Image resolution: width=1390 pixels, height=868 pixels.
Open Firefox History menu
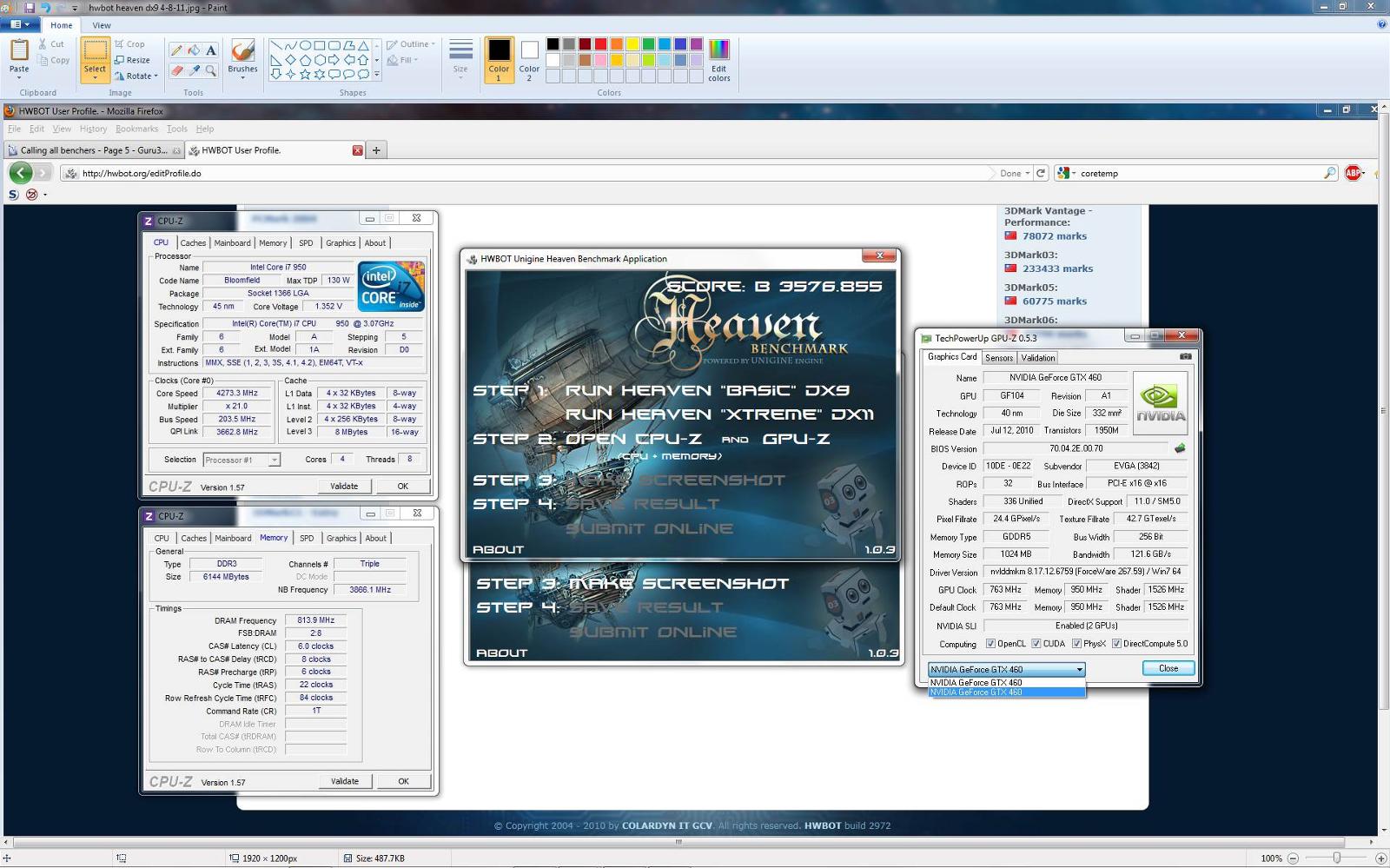pyautogui.click(x=93, y=129)
